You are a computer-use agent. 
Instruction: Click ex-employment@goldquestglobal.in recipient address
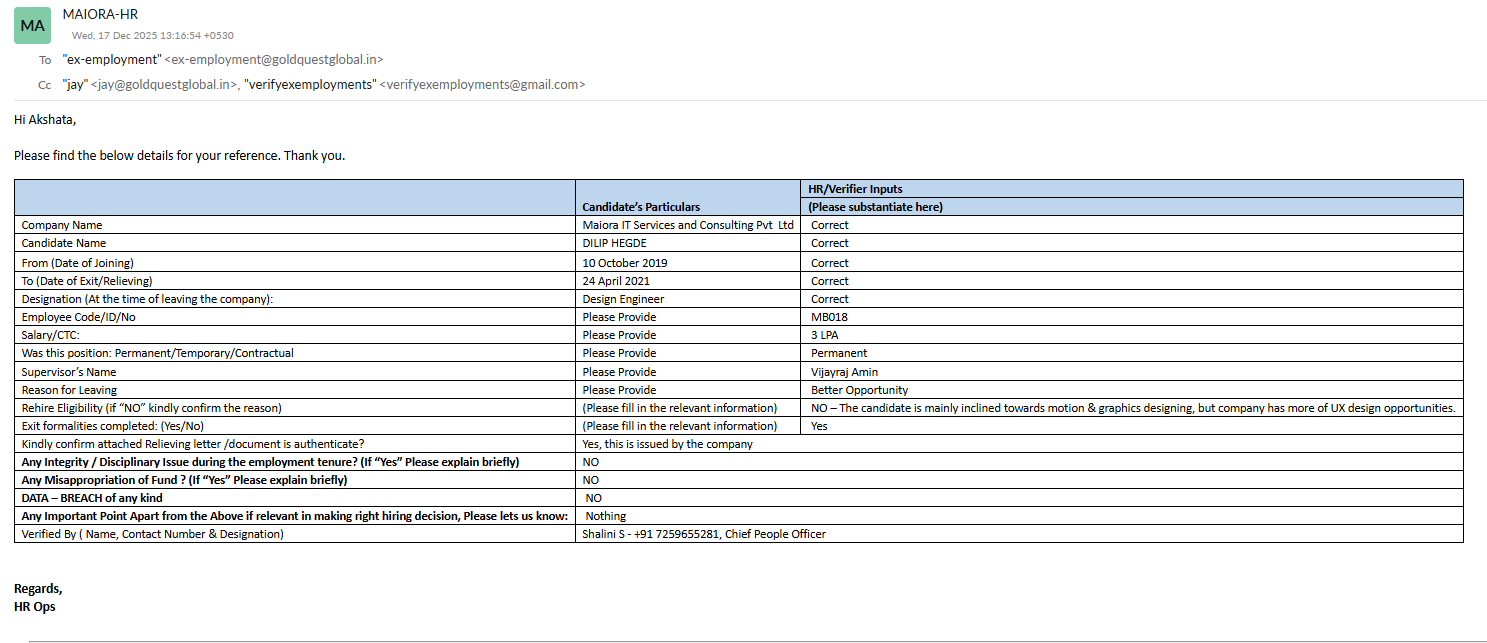point(273,60)
